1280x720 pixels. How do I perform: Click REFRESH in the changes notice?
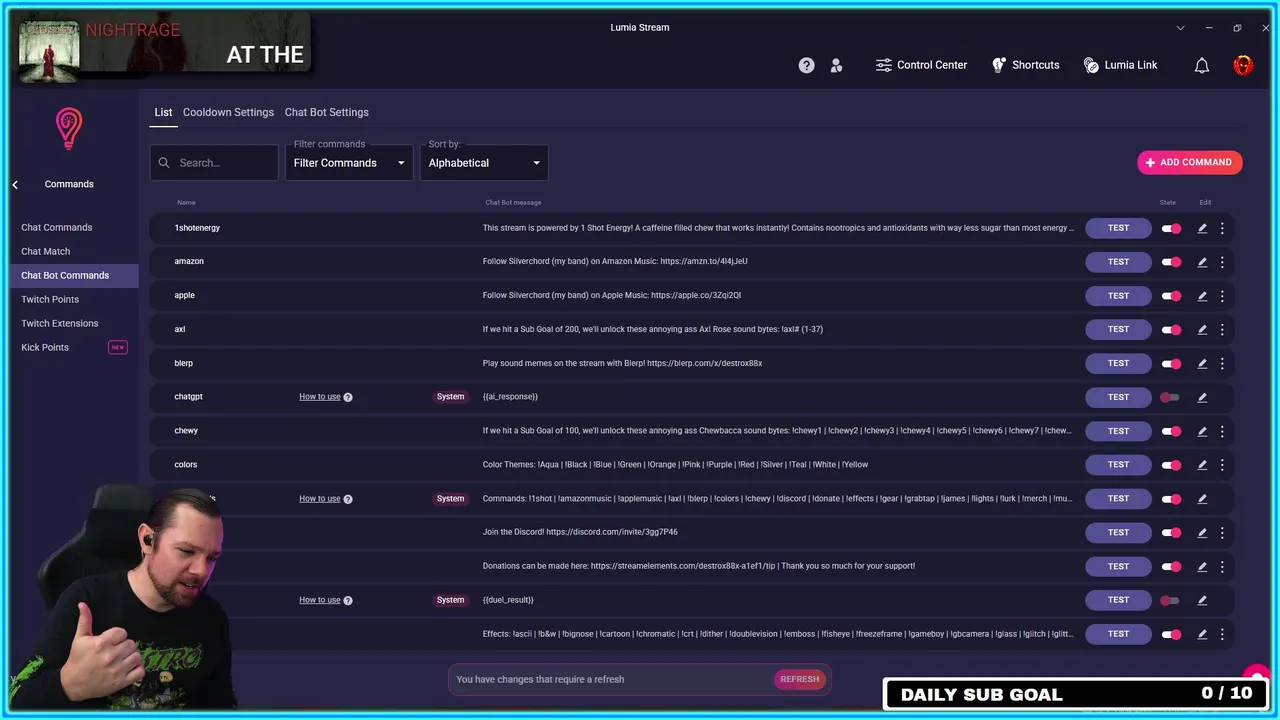click(800, 679)
